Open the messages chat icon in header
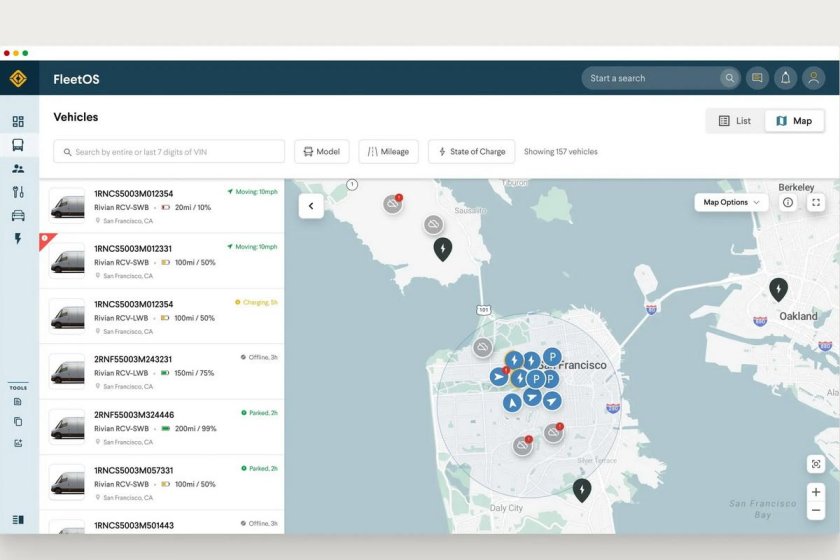840x560 pixels. pos(757,78)
